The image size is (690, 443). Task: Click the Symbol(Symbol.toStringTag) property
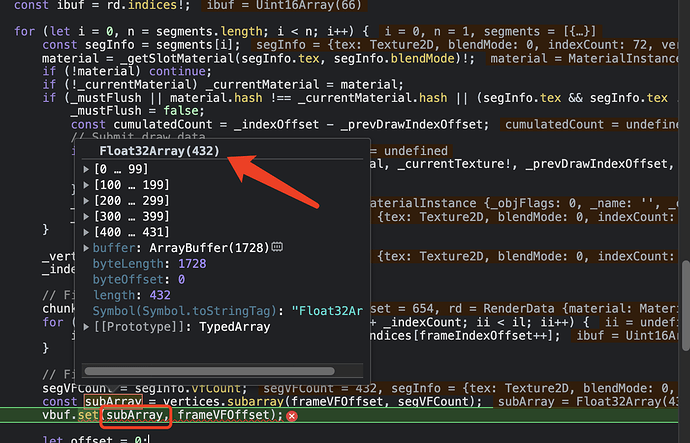pos(185,311)
